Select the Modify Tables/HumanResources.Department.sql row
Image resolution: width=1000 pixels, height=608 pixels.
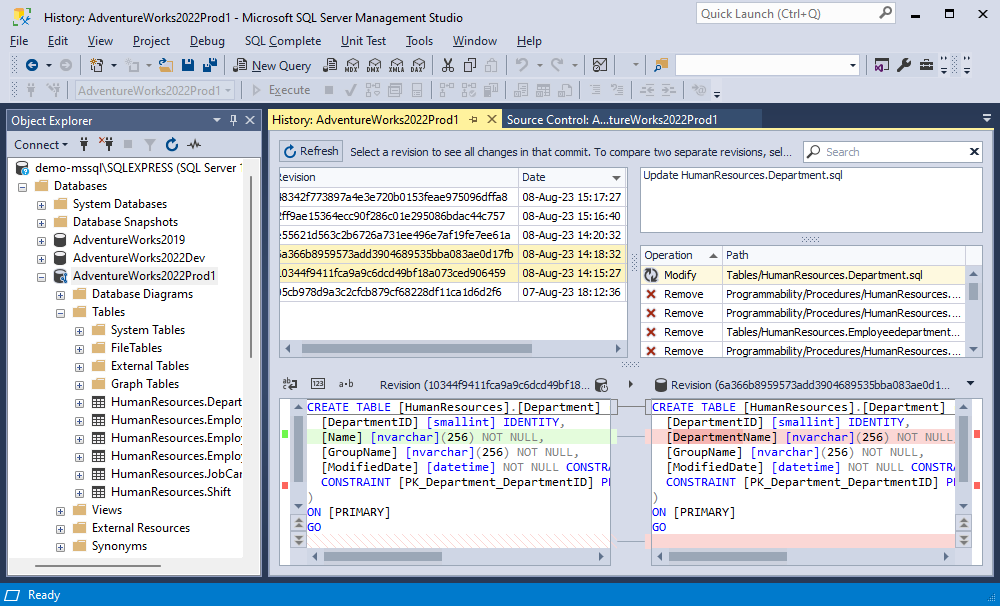pos(802,275)
